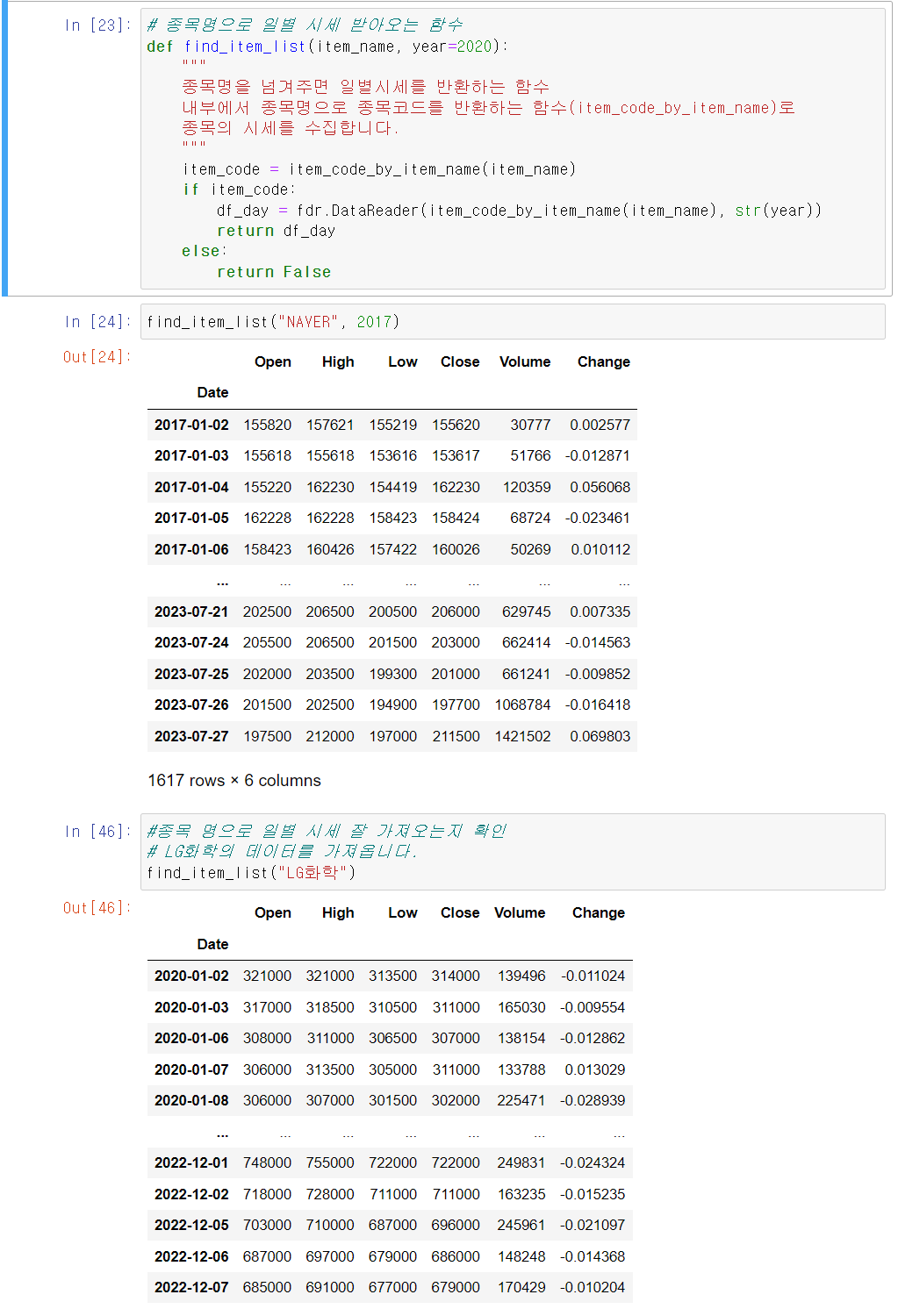
Task: Click the High column header in Out[46] table
Action: 338,912
